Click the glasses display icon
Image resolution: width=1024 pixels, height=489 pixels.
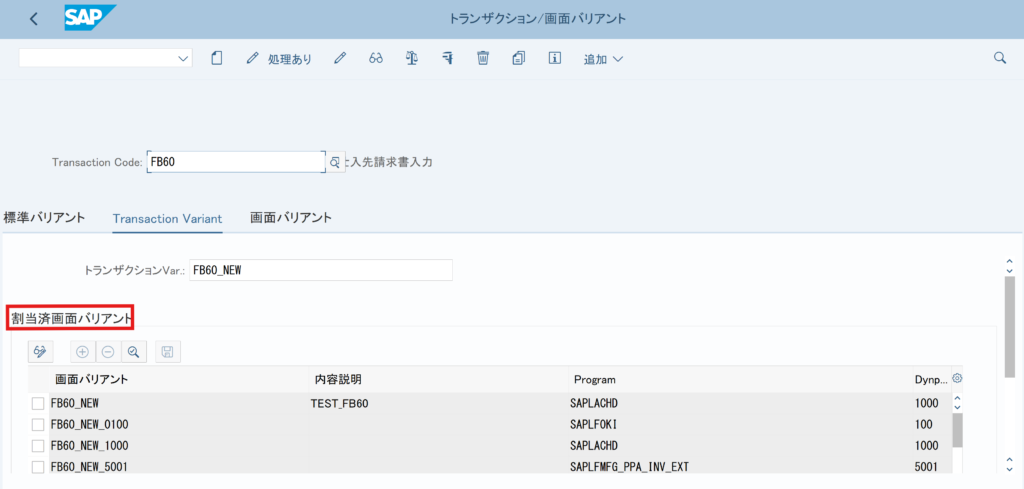point(376,58)
